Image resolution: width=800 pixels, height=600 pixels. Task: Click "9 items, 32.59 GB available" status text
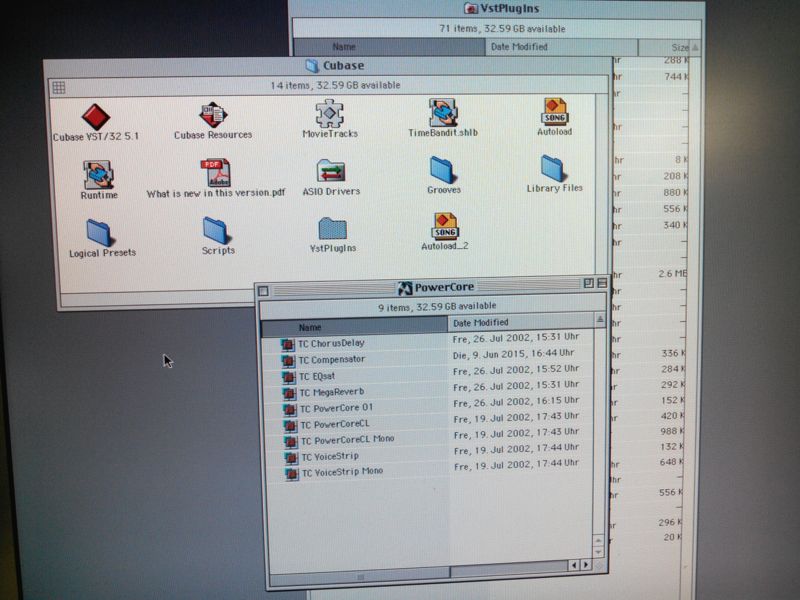[x=437, y=307]
